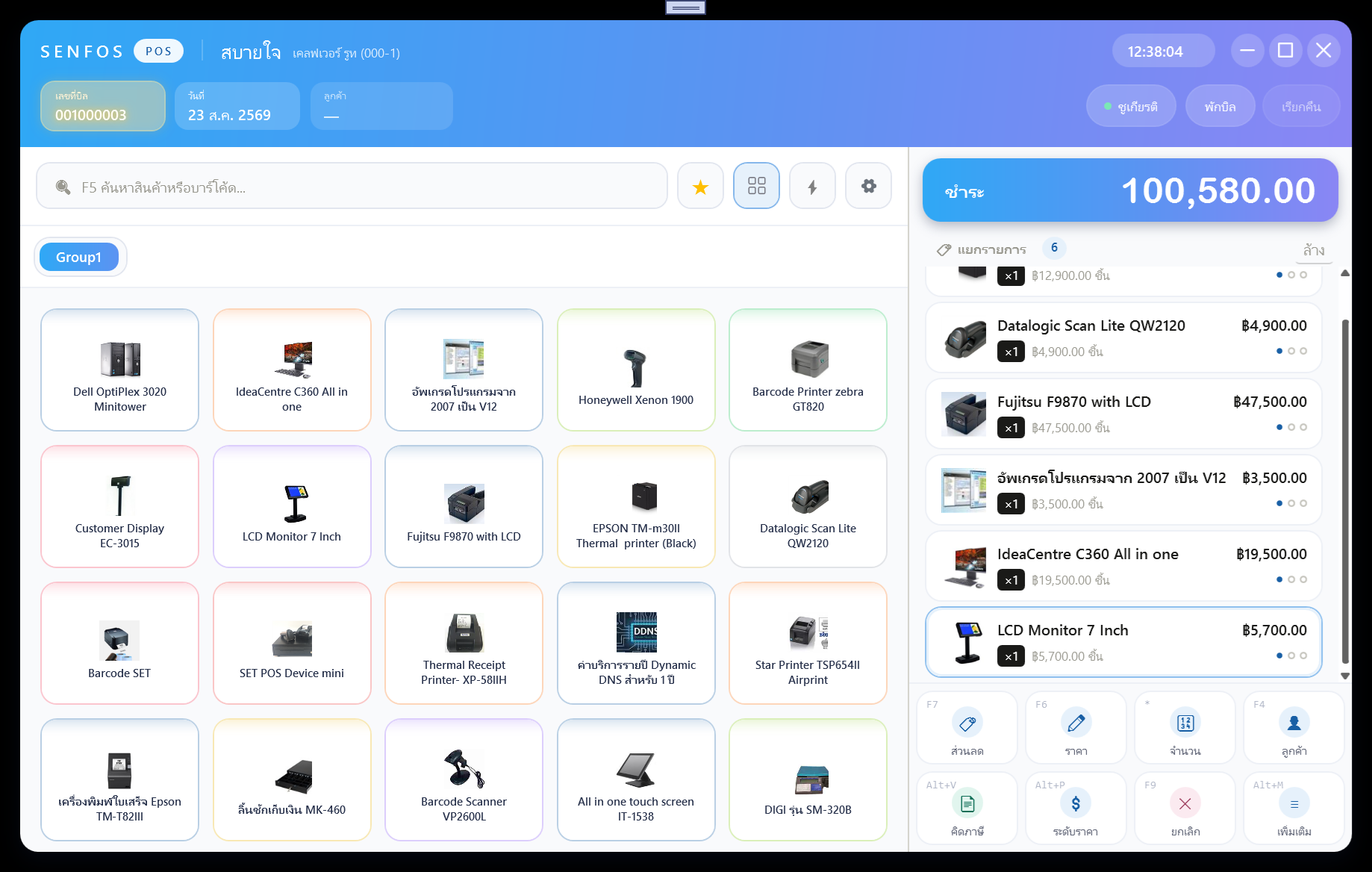Viewport: 1372px width, 872px height.
Task: Click the product search field
Action: point(352,186)
